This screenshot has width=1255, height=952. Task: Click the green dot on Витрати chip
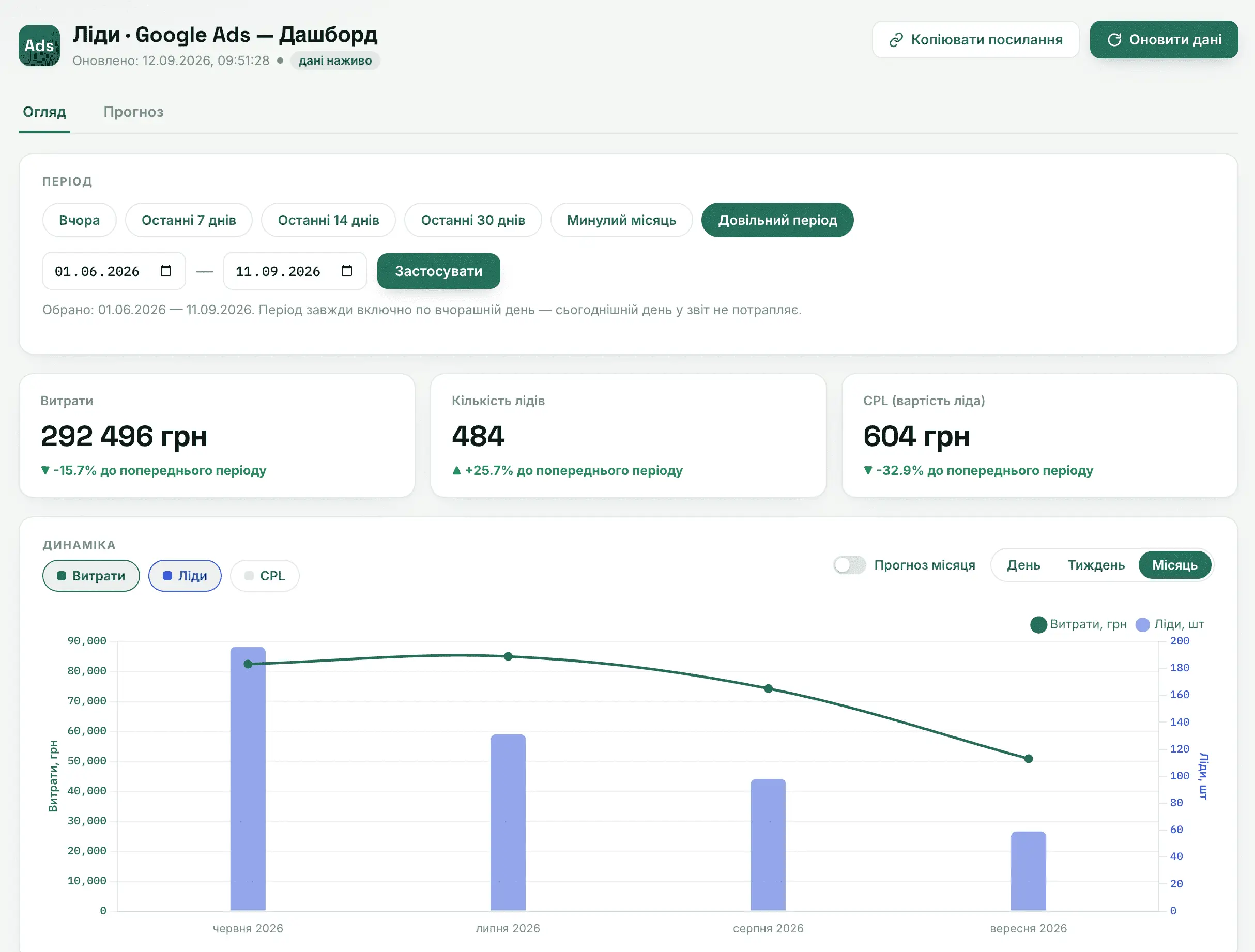click(x=62, y=576)
